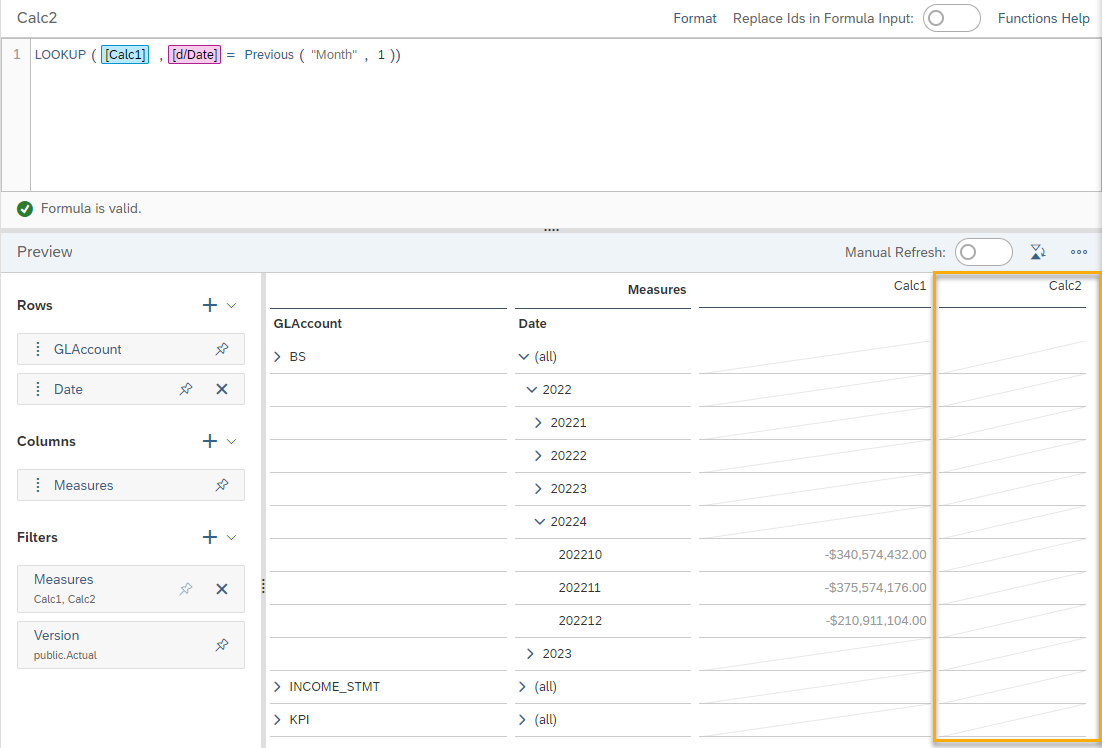
Task: Expand quarter 20221
Action: [x=538, y=423]
